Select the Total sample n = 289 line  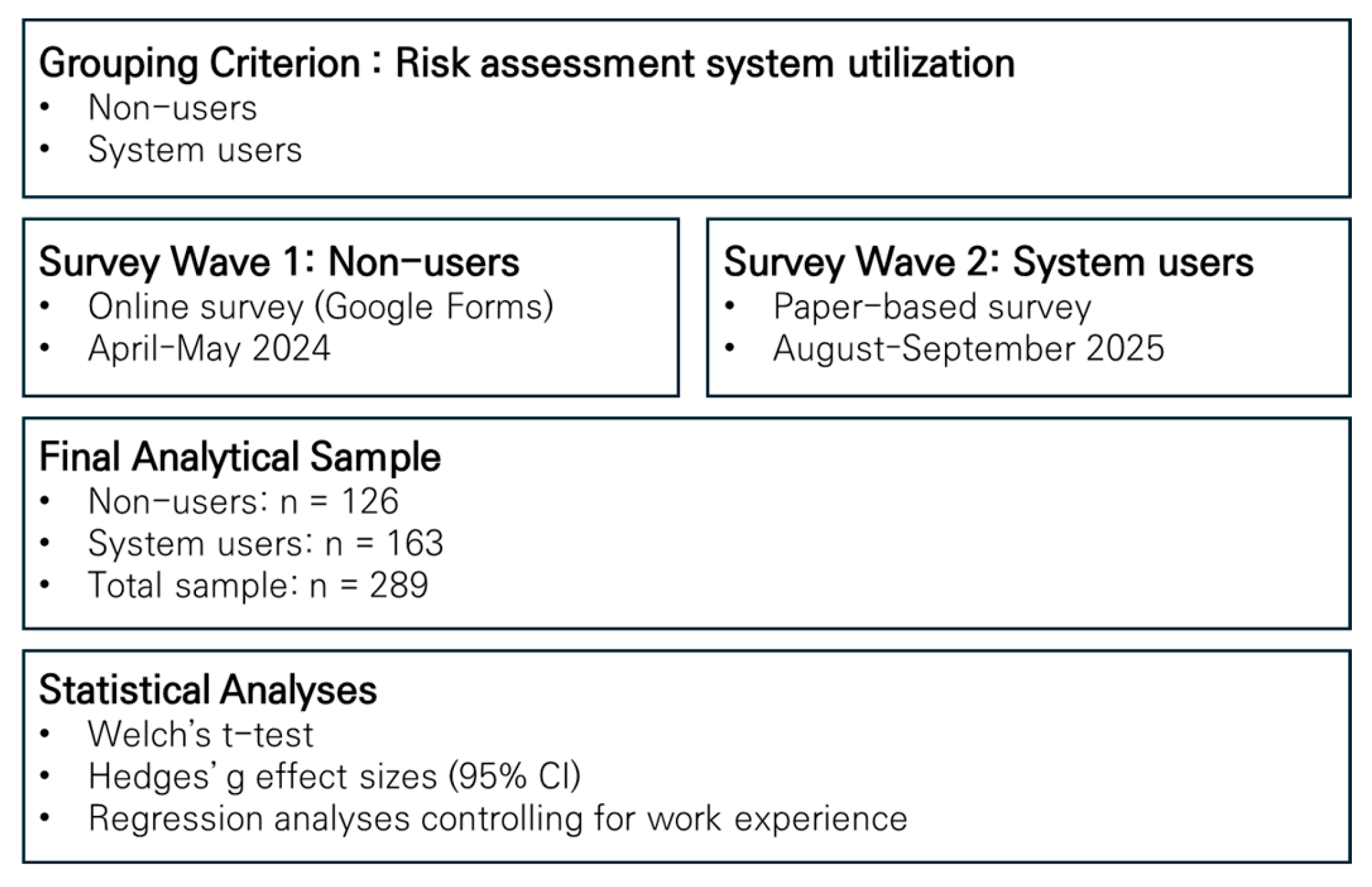click(258, 585)
